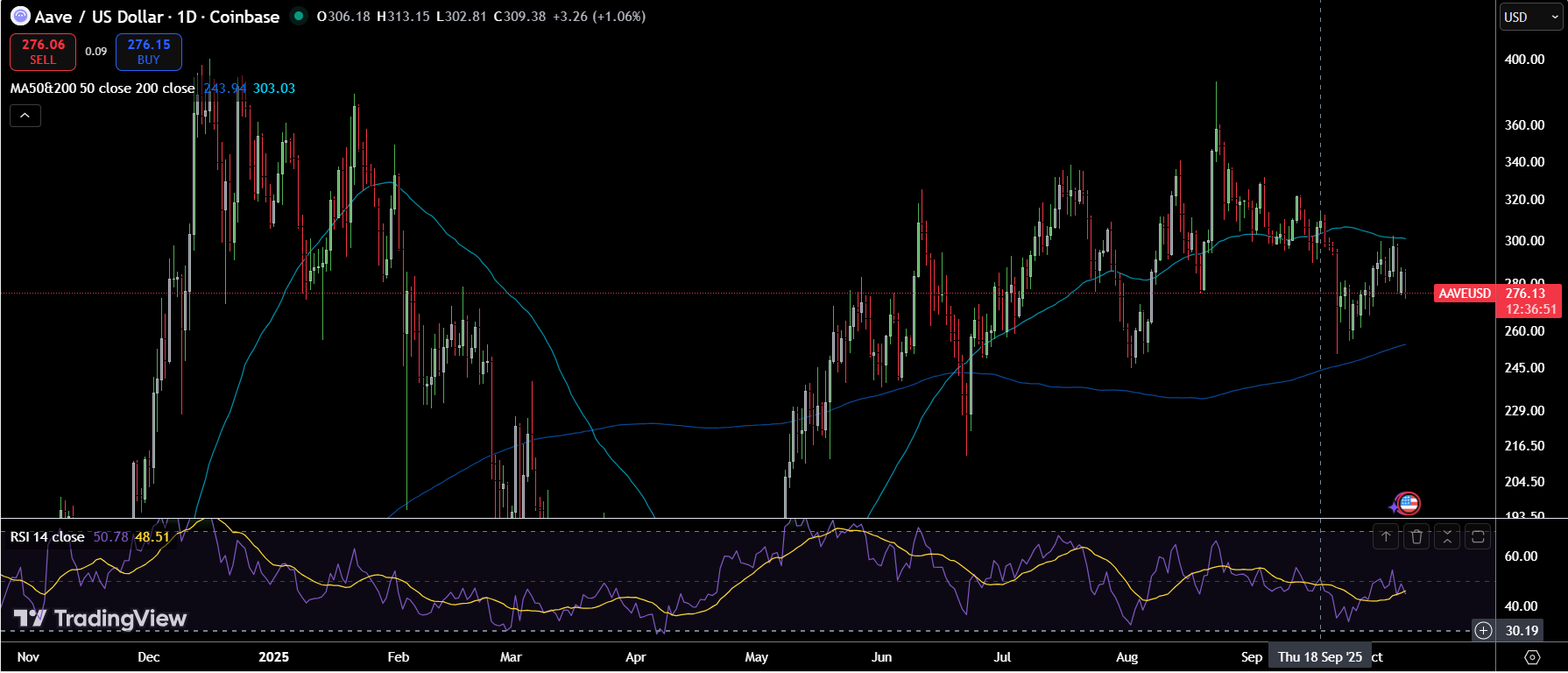1568x673 pixels.
Task: Click the US flag economic event icon
Action: pos(1408,503)
